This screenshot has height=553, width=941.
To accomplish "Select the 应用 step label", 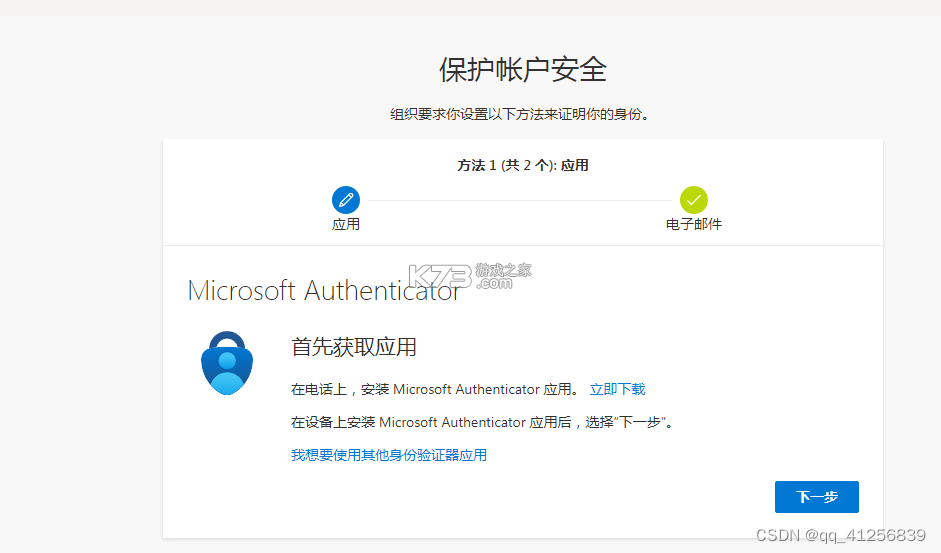I will coord(346,225).
